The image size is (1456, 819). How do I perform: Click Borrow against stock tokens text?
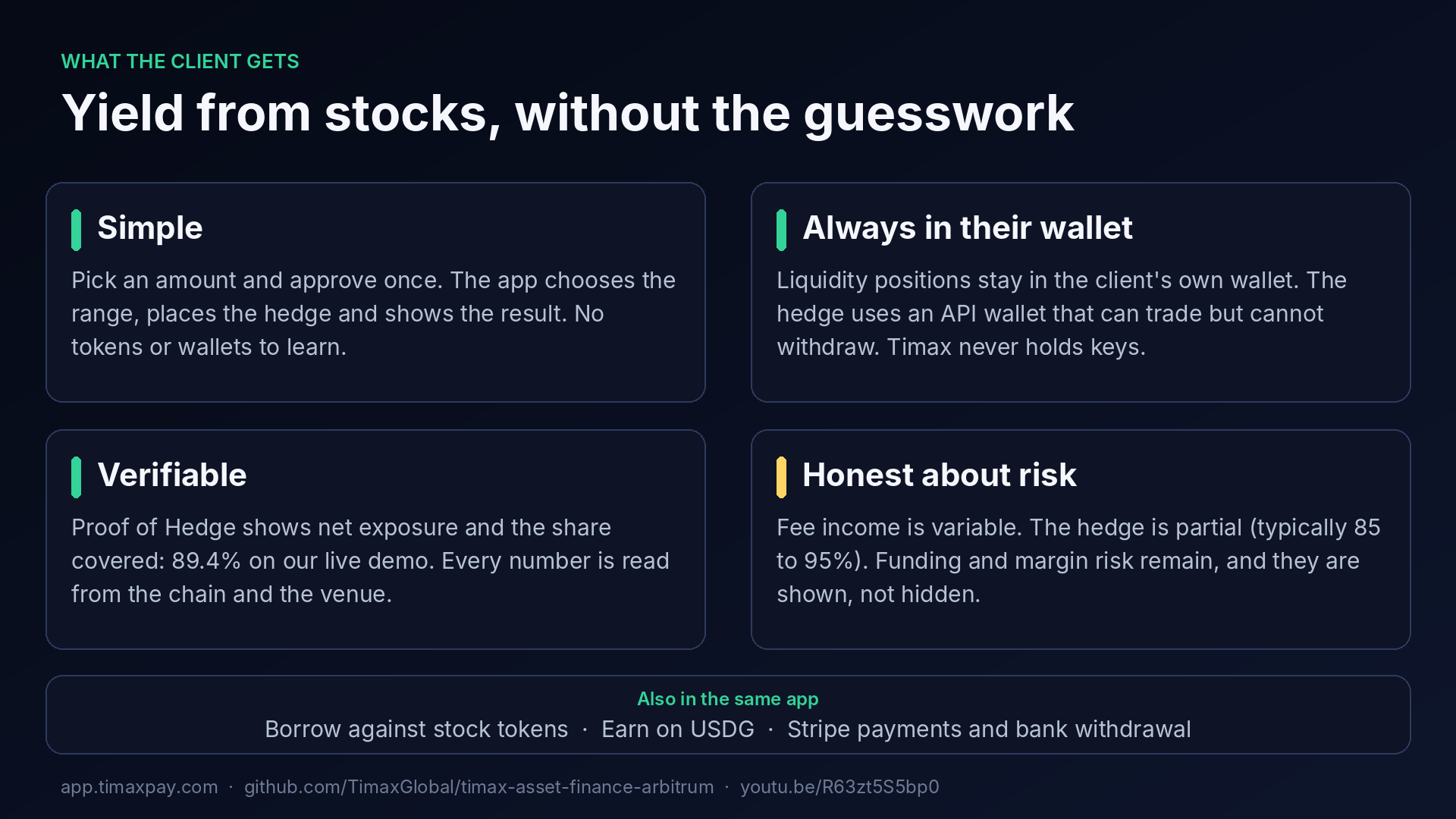coord(416,730)
